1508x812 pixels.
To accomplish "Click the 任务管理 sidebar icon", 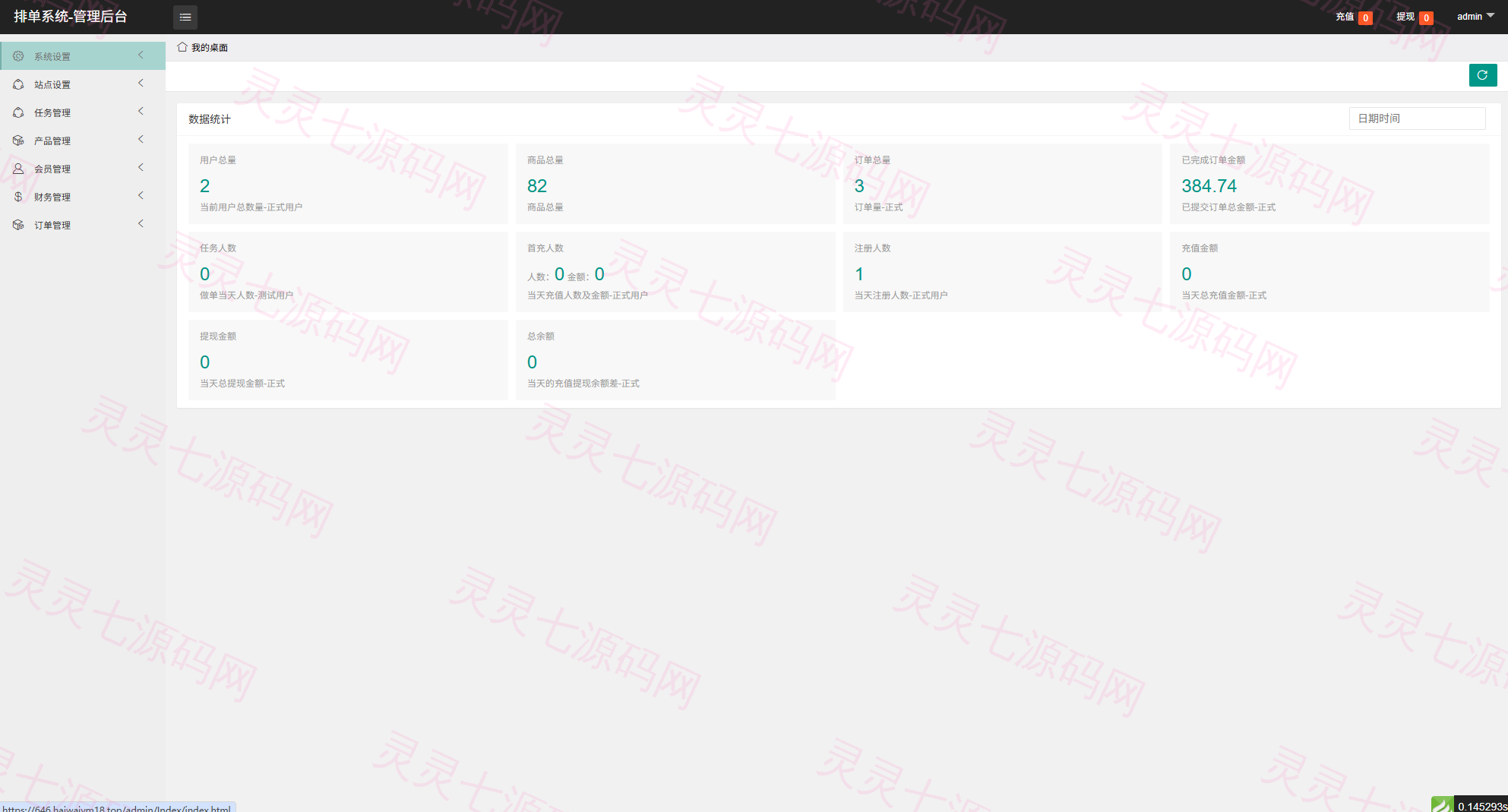I will [x=18, y=112].
